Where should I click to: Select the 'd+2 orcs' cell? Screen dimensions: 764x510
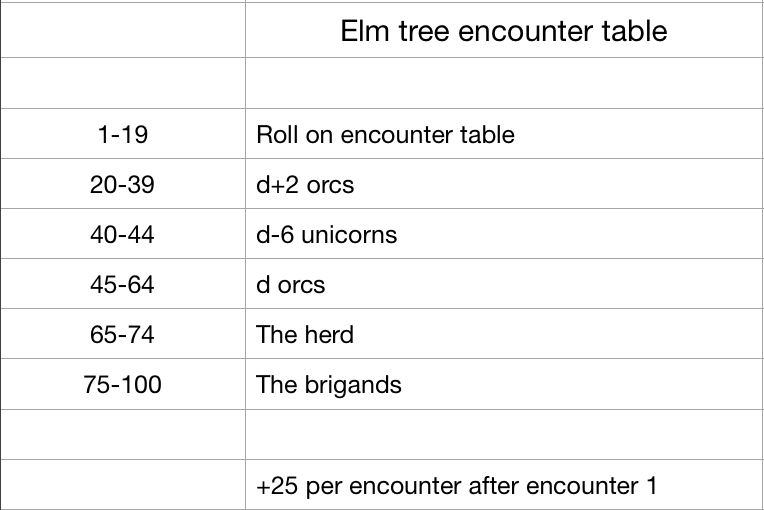point(504,184)
